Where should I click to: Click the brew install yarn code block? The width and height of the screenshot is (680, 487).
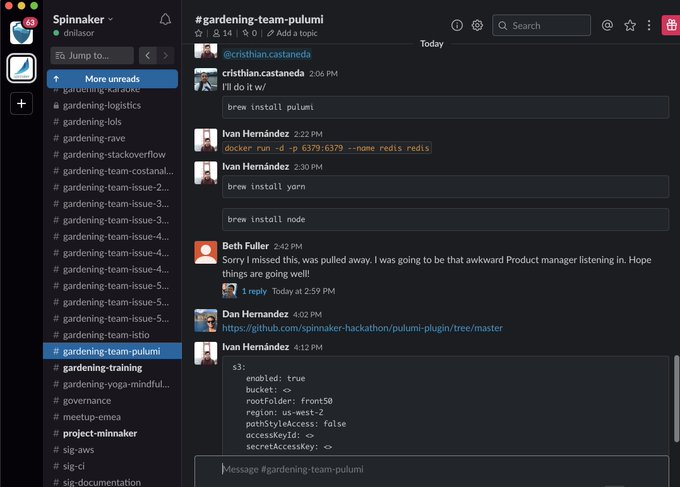coord(445,186)
